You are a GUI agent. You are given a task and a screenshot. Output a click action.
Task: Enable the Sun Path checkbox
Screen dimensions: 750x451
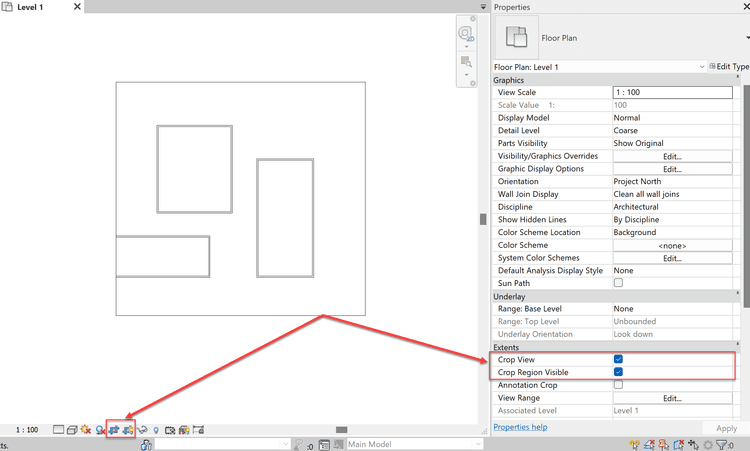click(x=618, y=283)
